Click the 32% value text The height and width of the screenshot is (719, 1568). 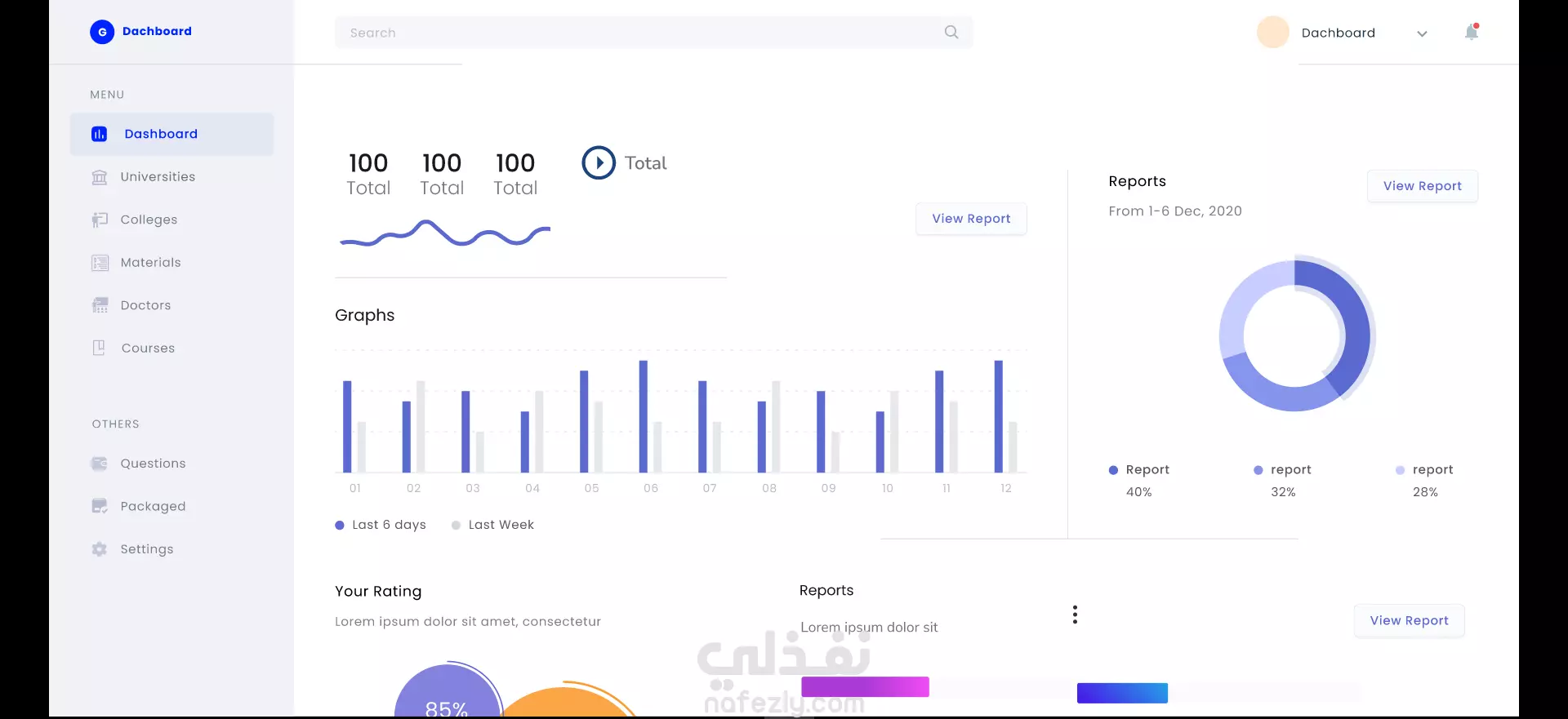(1283, 492)
